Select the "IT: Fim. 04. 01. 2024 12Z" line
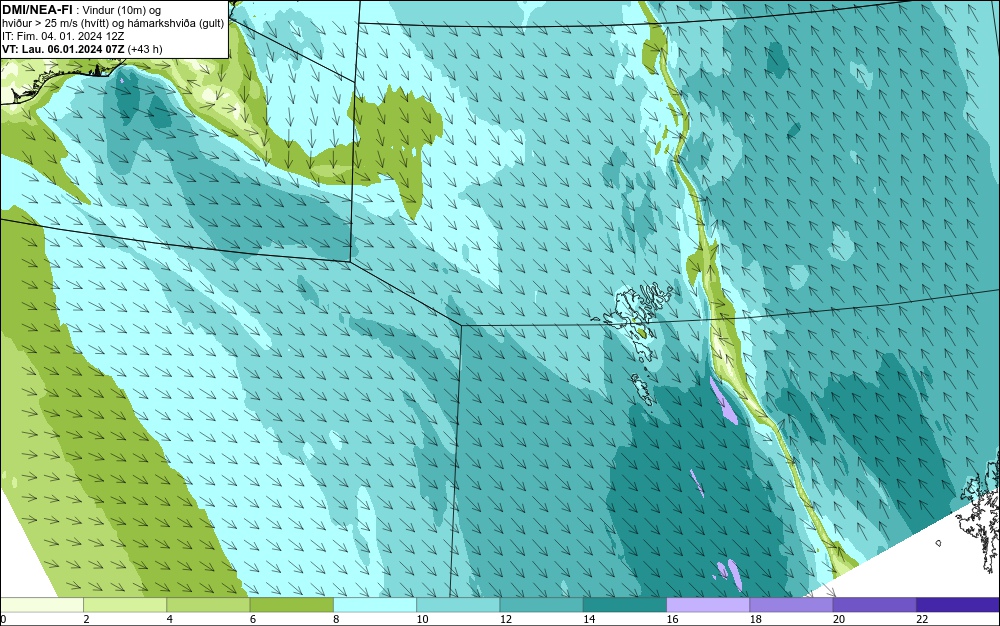Screen dimensions: 1000x626 pos(63,36)
